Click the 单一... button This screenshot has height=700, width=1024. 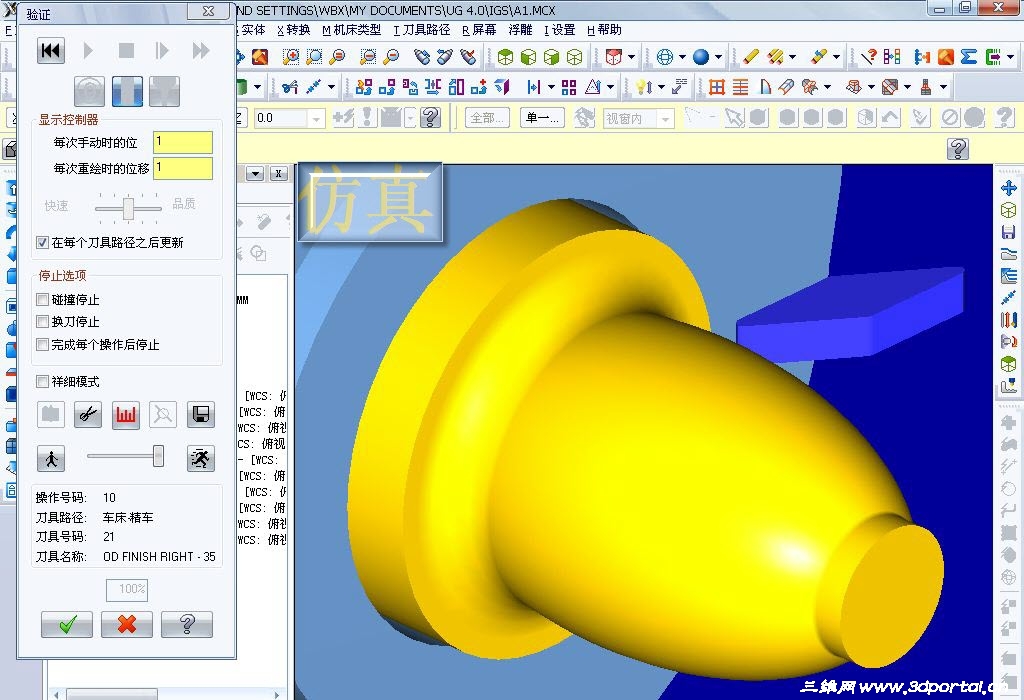pos(543,118)
